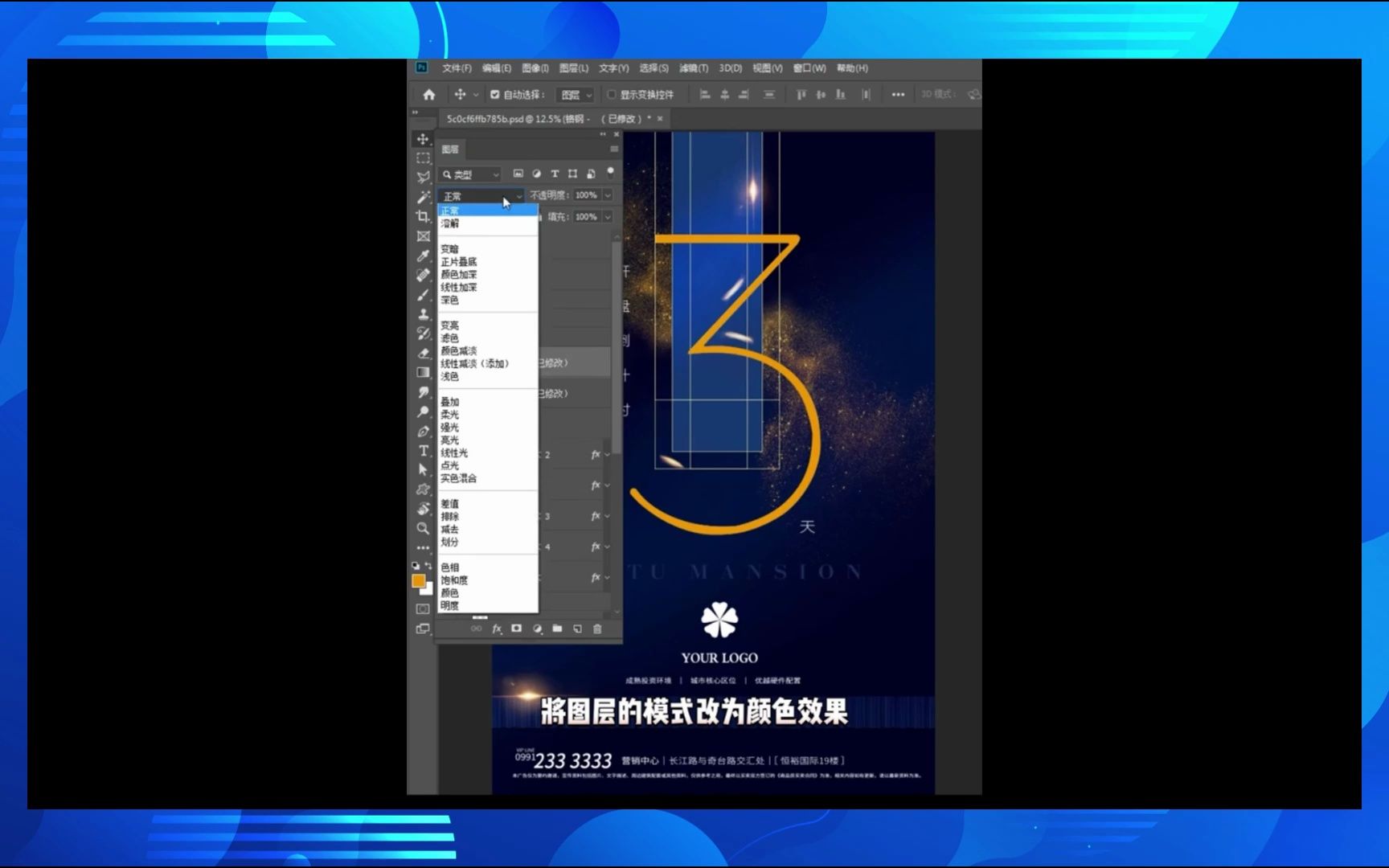Open the 填充 100% dropdown arrow

608,217
